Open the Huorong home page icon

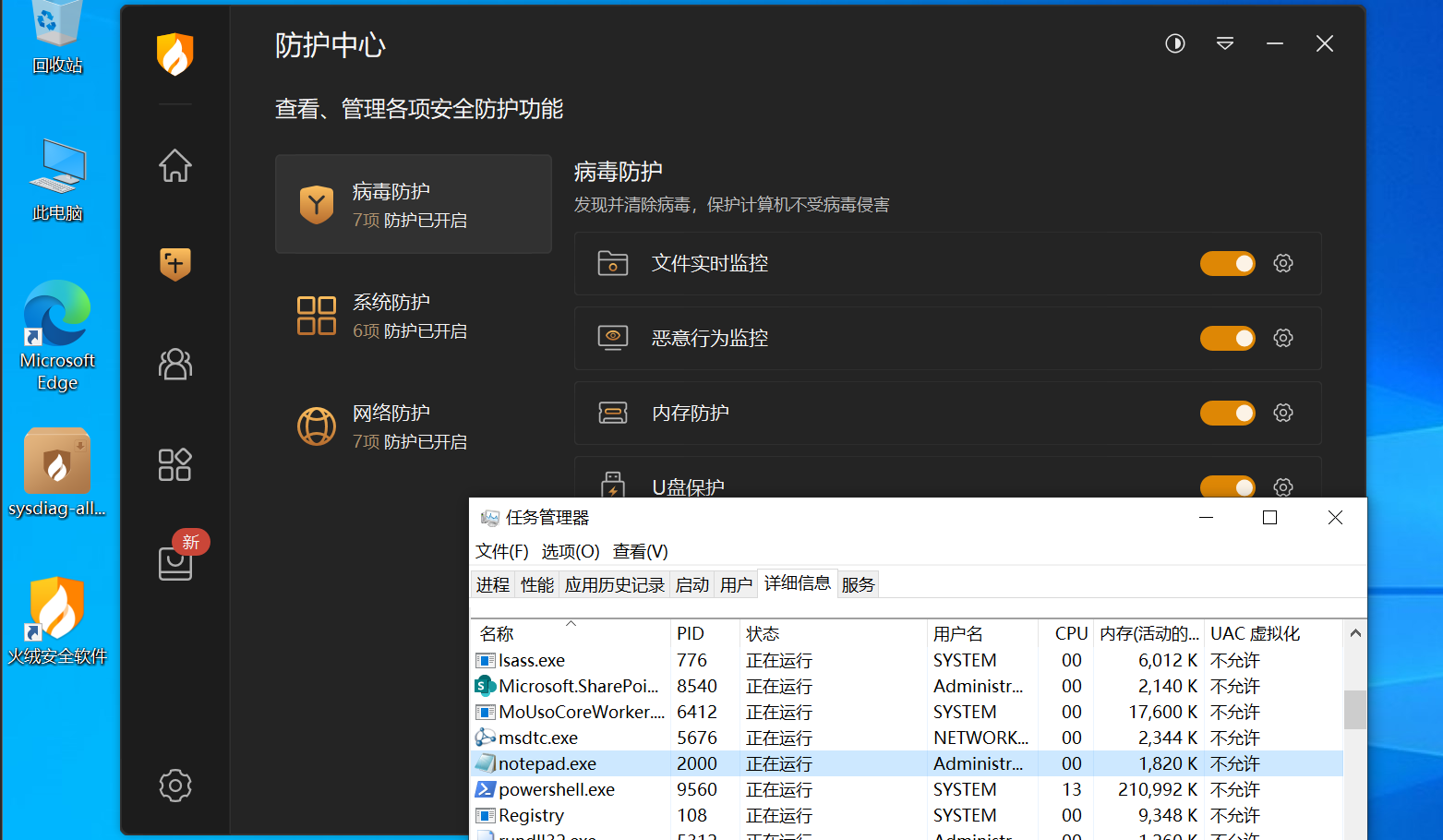coord(174,166)
